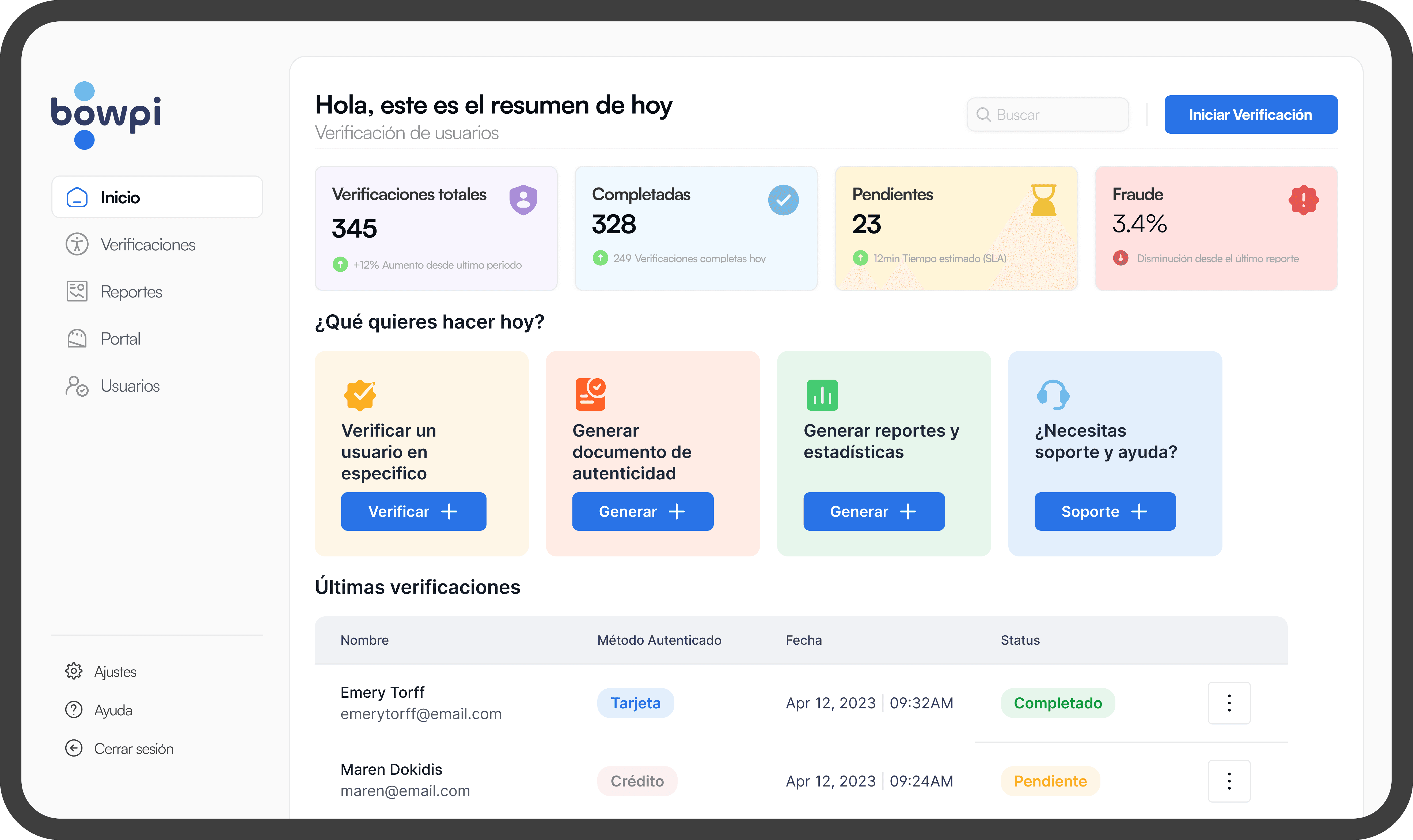This screenshot has height=840, width=1413.
Task: Click the Portal sidebar icon
Action: (77, 338)
